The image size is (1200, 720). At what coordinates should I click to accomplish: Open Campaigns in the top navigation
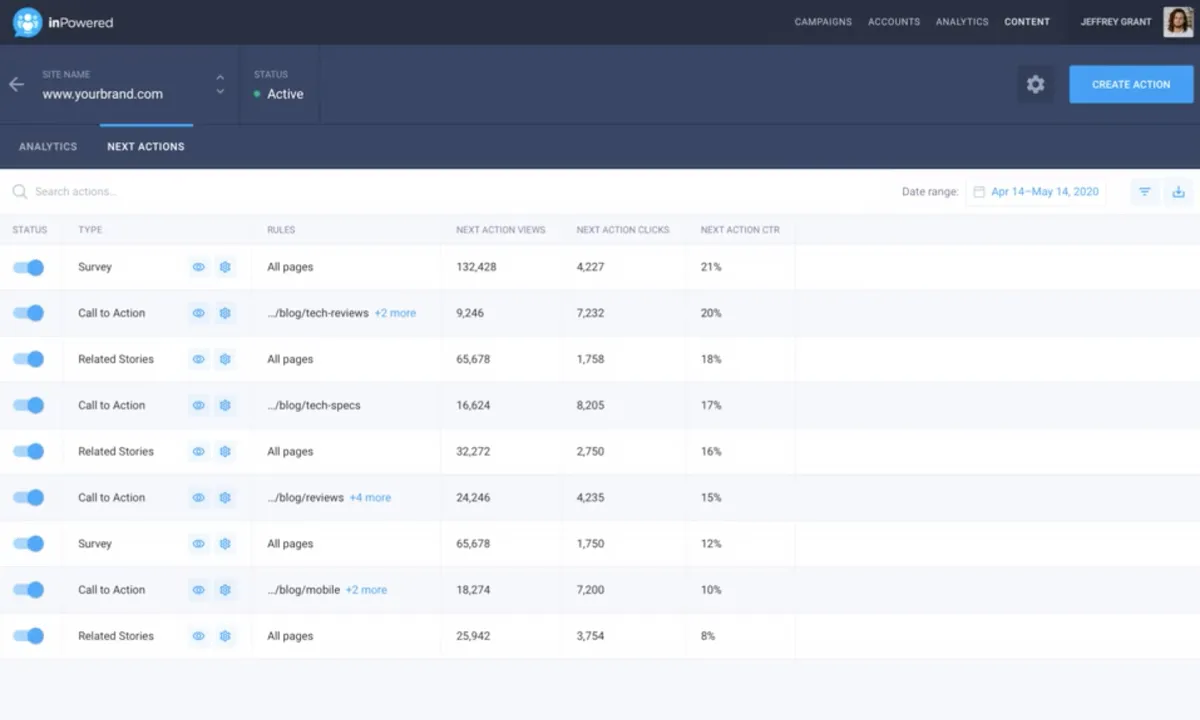(x=823, y=22)
